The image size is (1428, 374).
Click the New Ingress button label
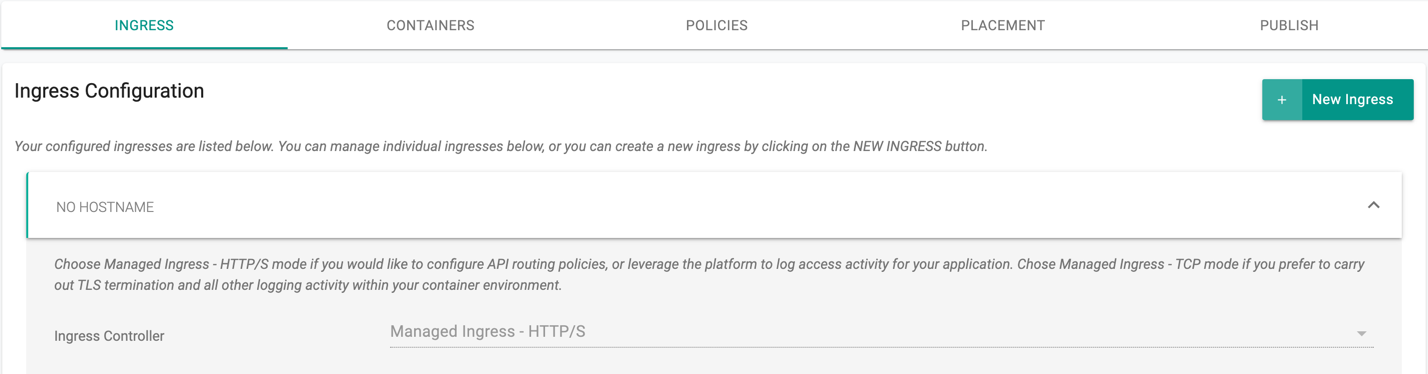pyautogui.click(x=1352, y=100)
